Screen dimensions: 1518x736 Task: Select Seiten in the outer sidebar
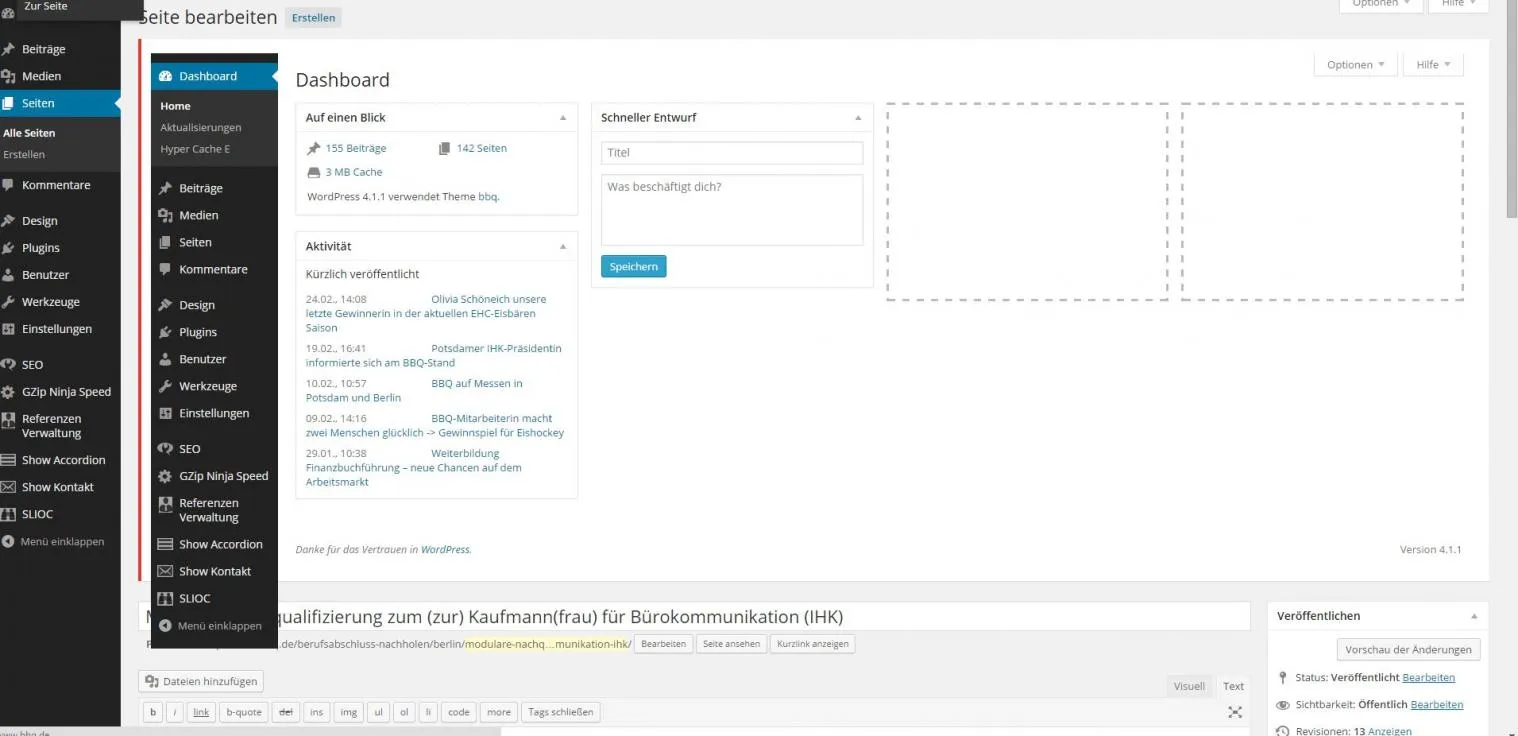tap(60, 103)
